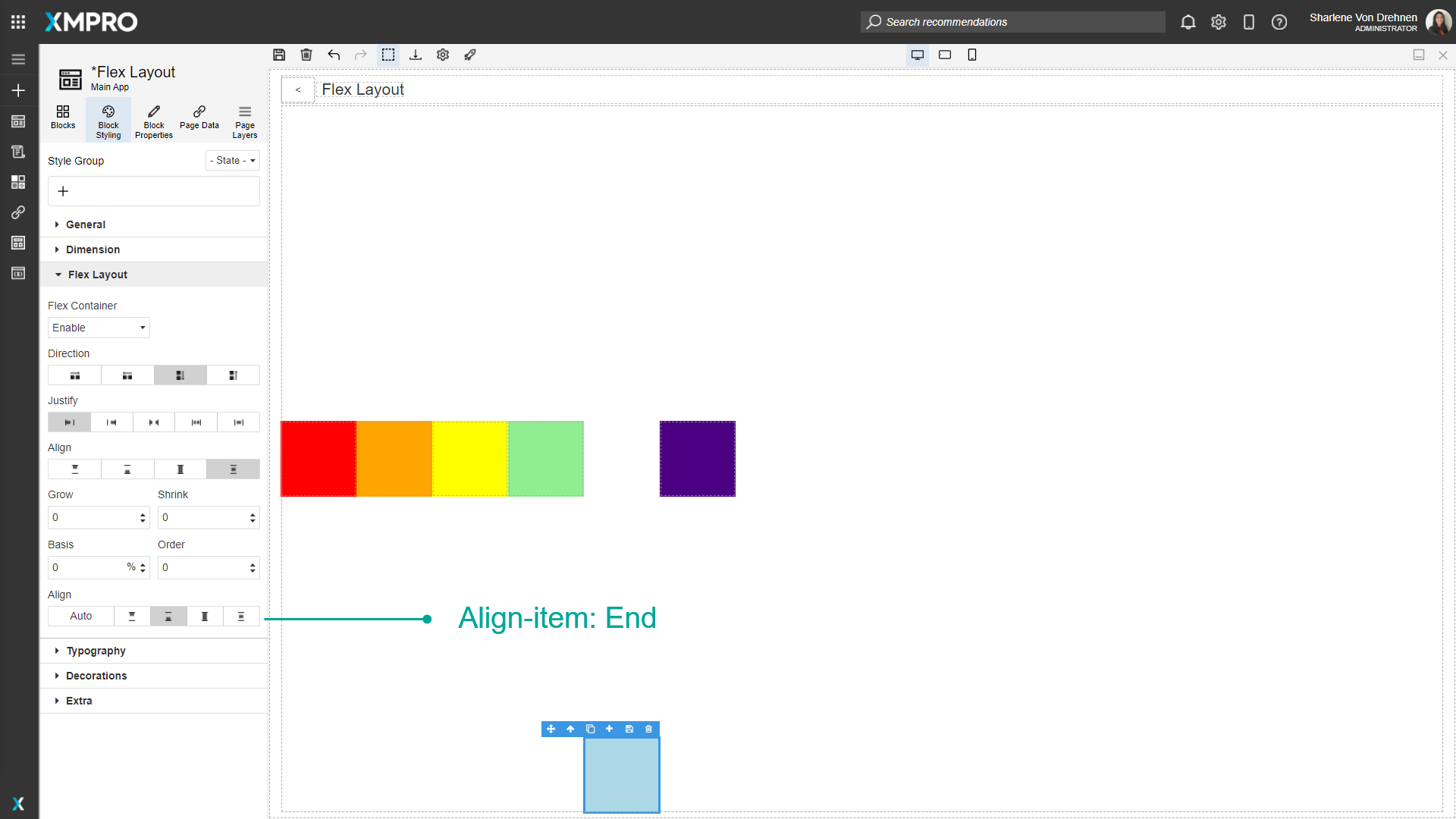Delete the selected blue block via its trash icon

point(648,729)
